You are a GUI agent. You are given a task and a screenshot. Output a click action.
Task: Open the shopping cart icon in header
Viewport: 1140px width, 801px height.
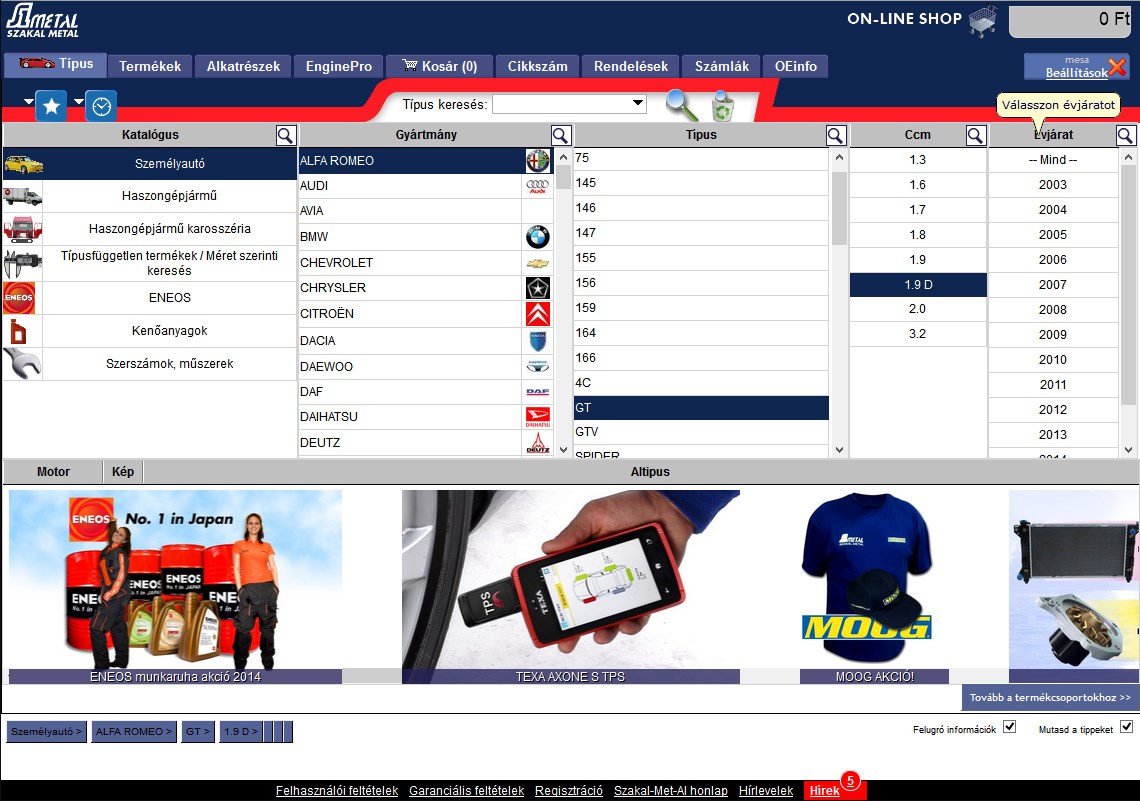982,20
